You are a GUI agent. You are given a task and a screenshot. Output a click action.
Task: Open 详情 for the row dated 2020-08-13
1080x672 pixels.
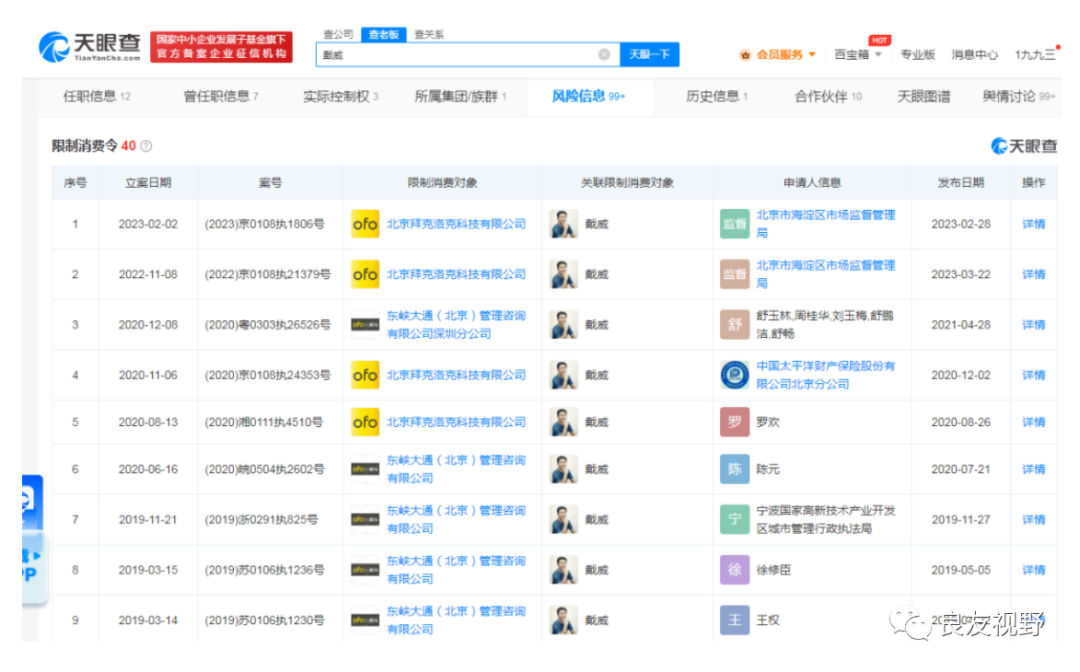coord(1033,422)
